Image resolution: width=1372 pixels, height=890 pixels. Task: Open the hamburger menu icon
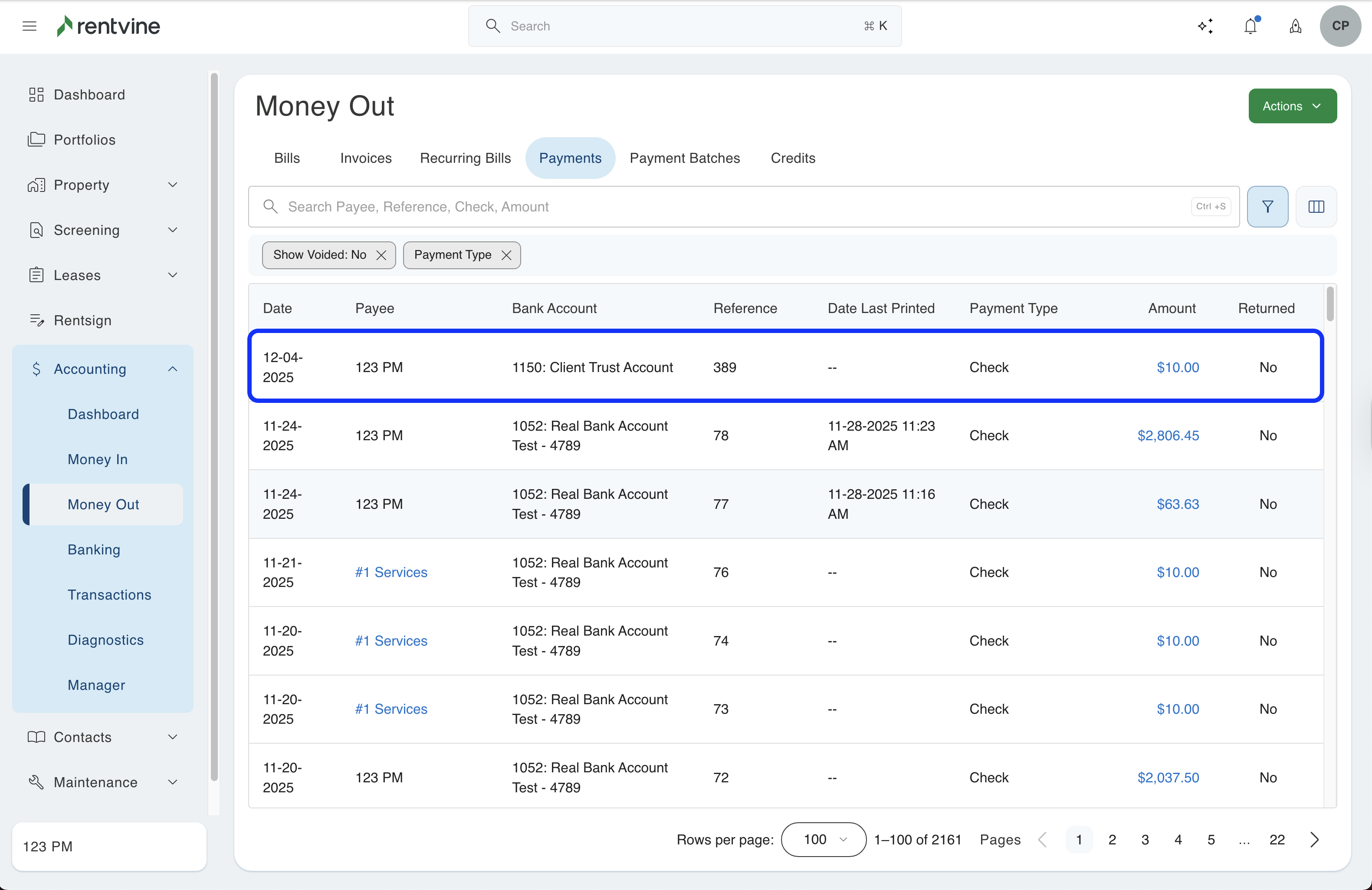point(30,26)
